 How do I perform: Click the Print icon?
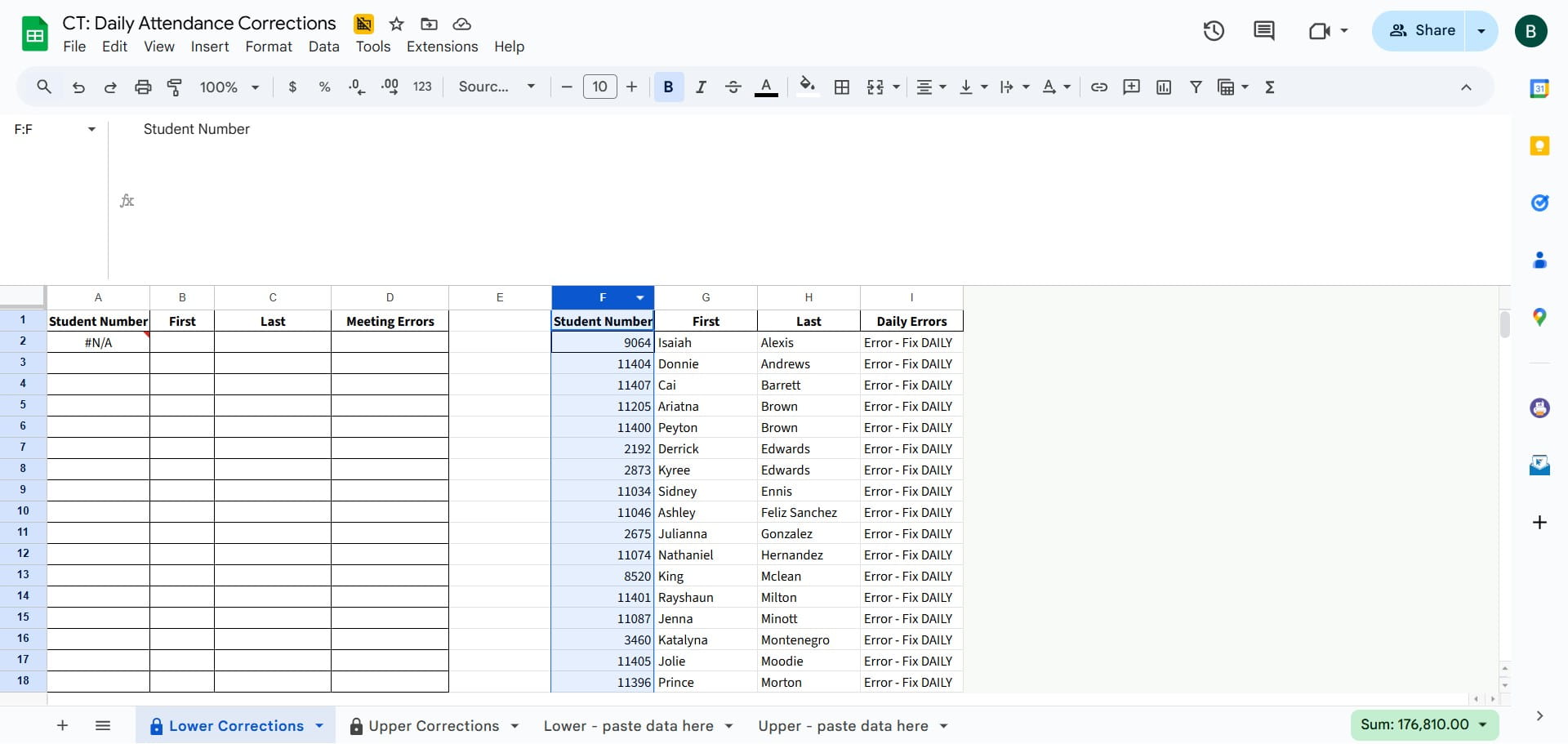[x=143, y=87]
